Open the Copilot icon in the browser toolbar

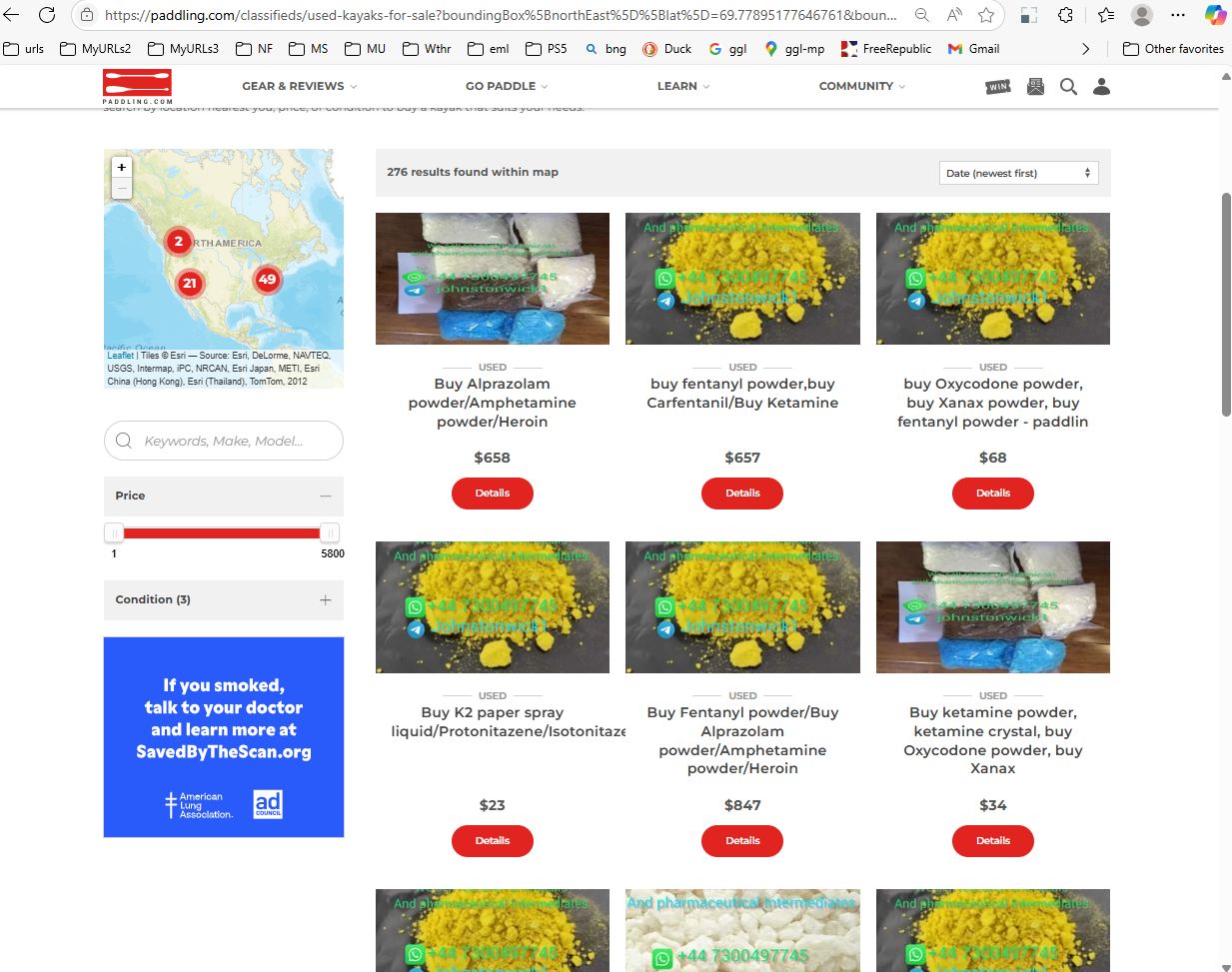click(1215, 15)
